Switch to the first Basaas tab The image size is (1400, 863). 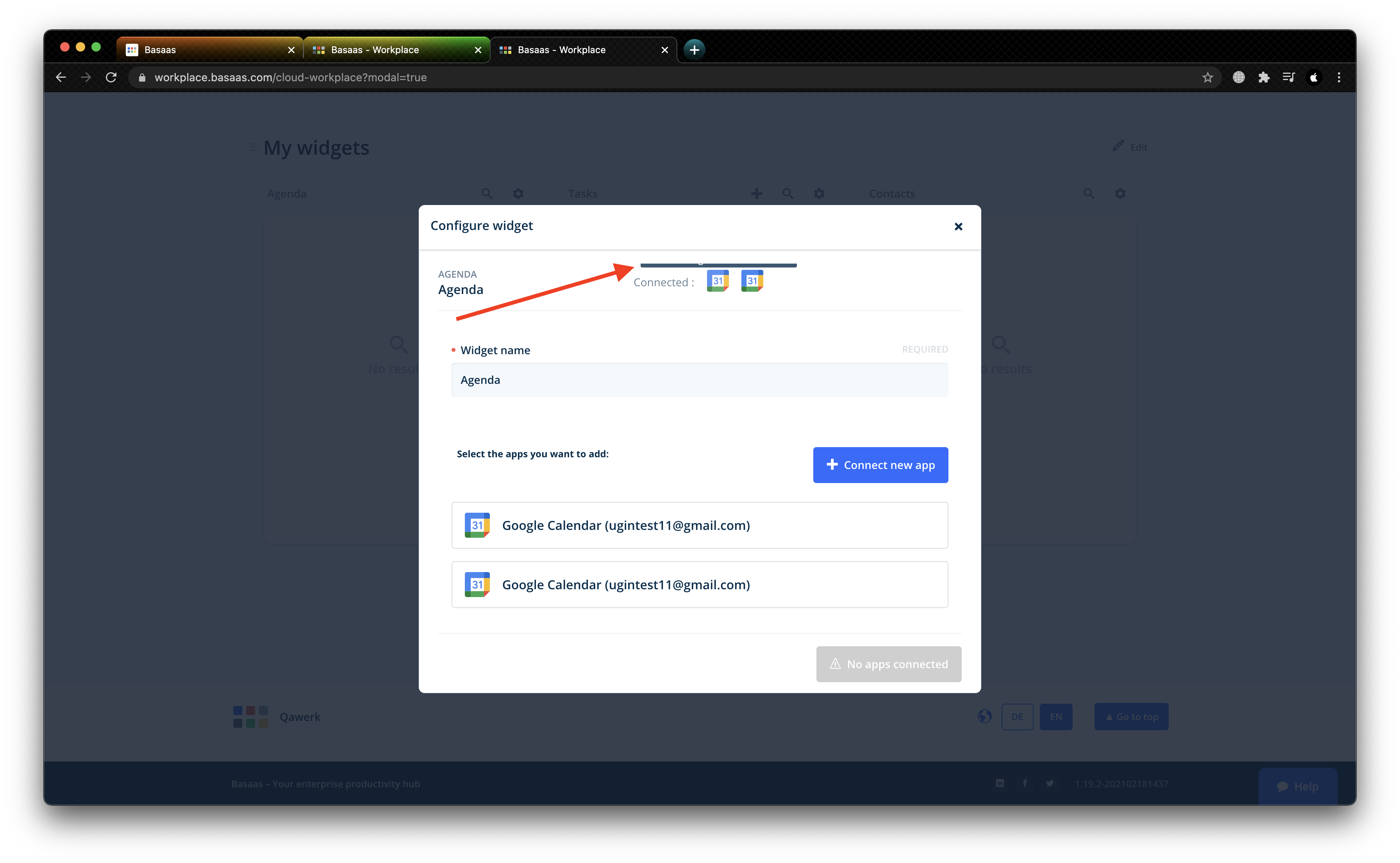(209, 50)
